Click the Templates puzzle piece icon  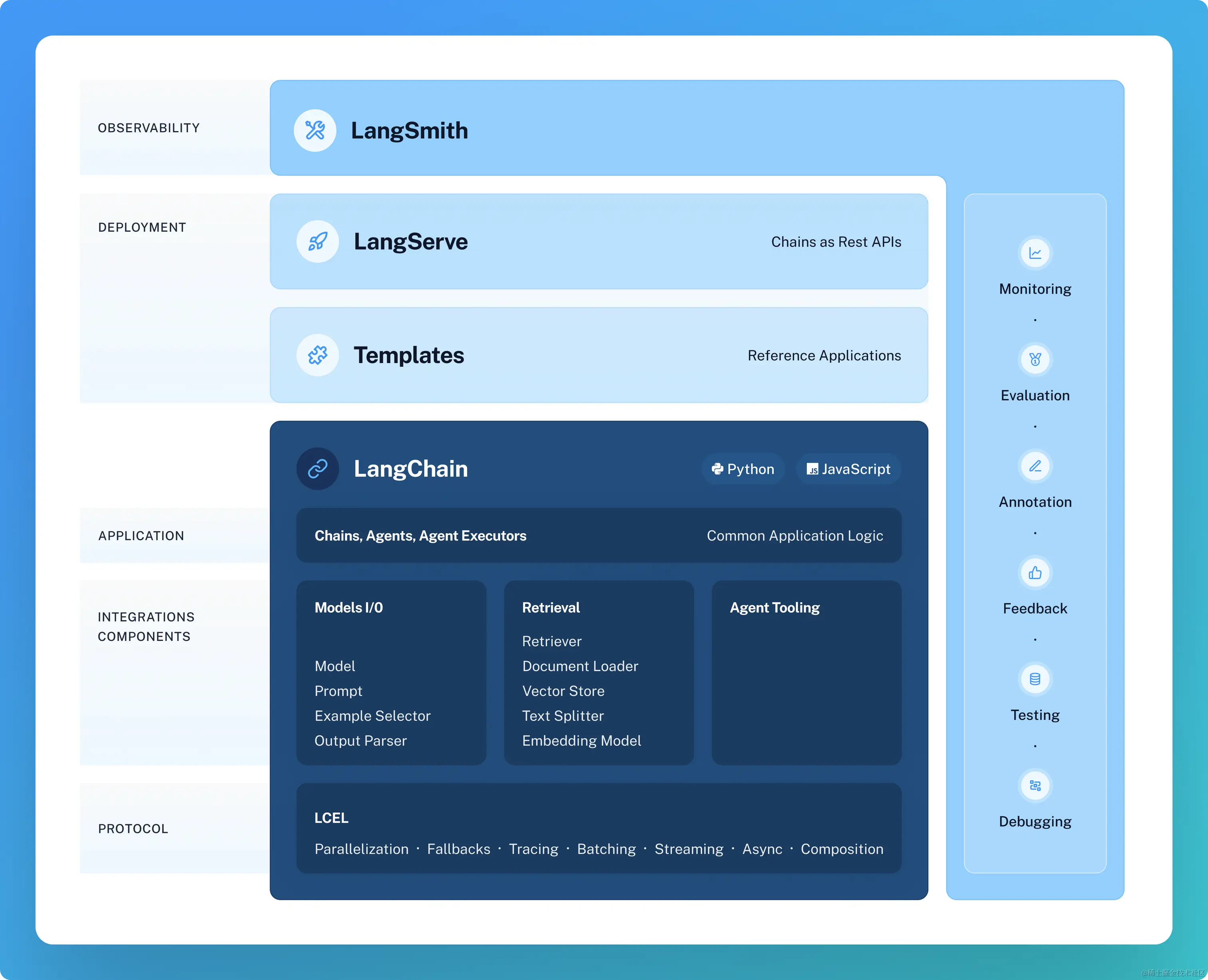[317, 355]
